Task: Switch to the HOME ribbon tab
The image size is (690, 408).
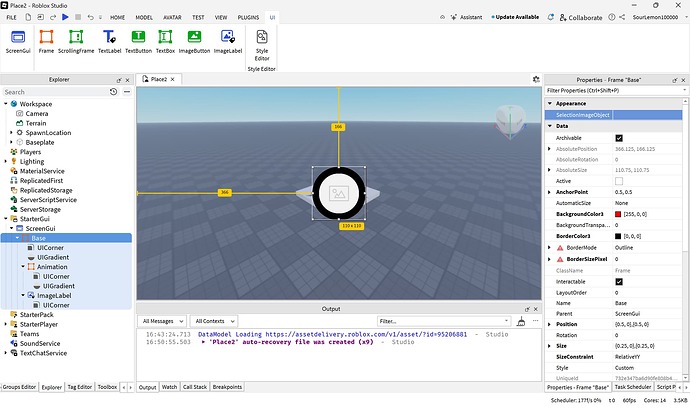Action: [117, 18]
